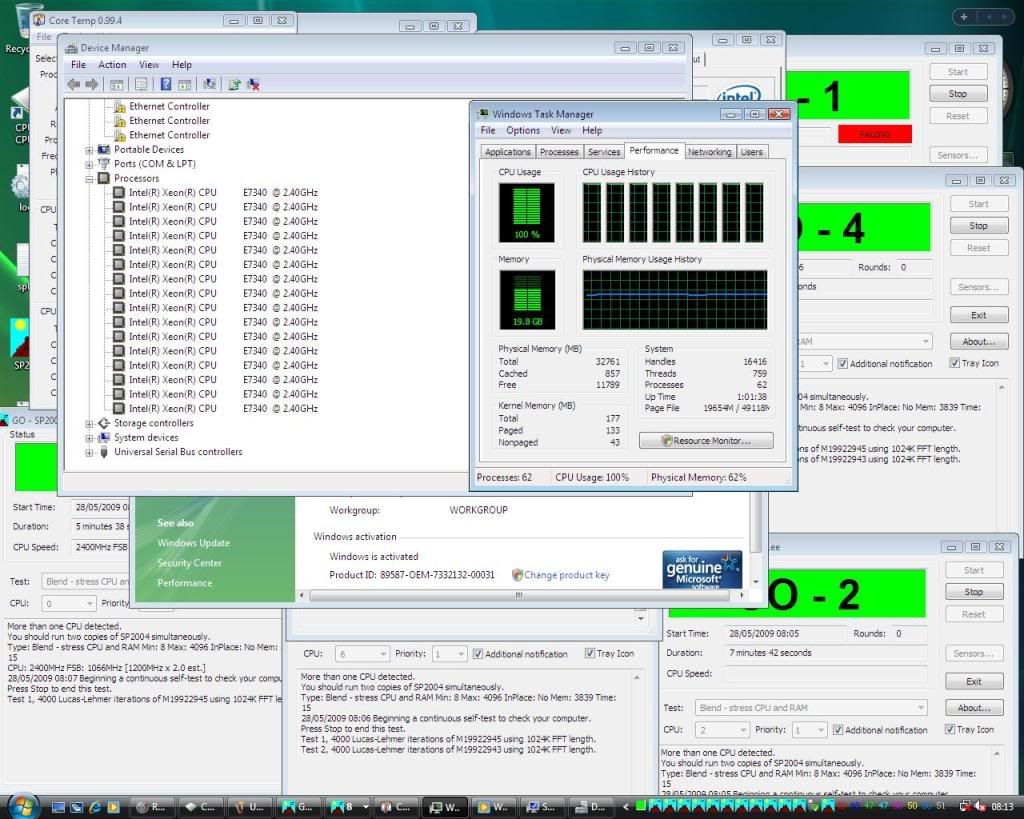Open Blend test dropdown in GO-2 window
Viewport: 1024px width, 819px height.
tap(811, 707)
